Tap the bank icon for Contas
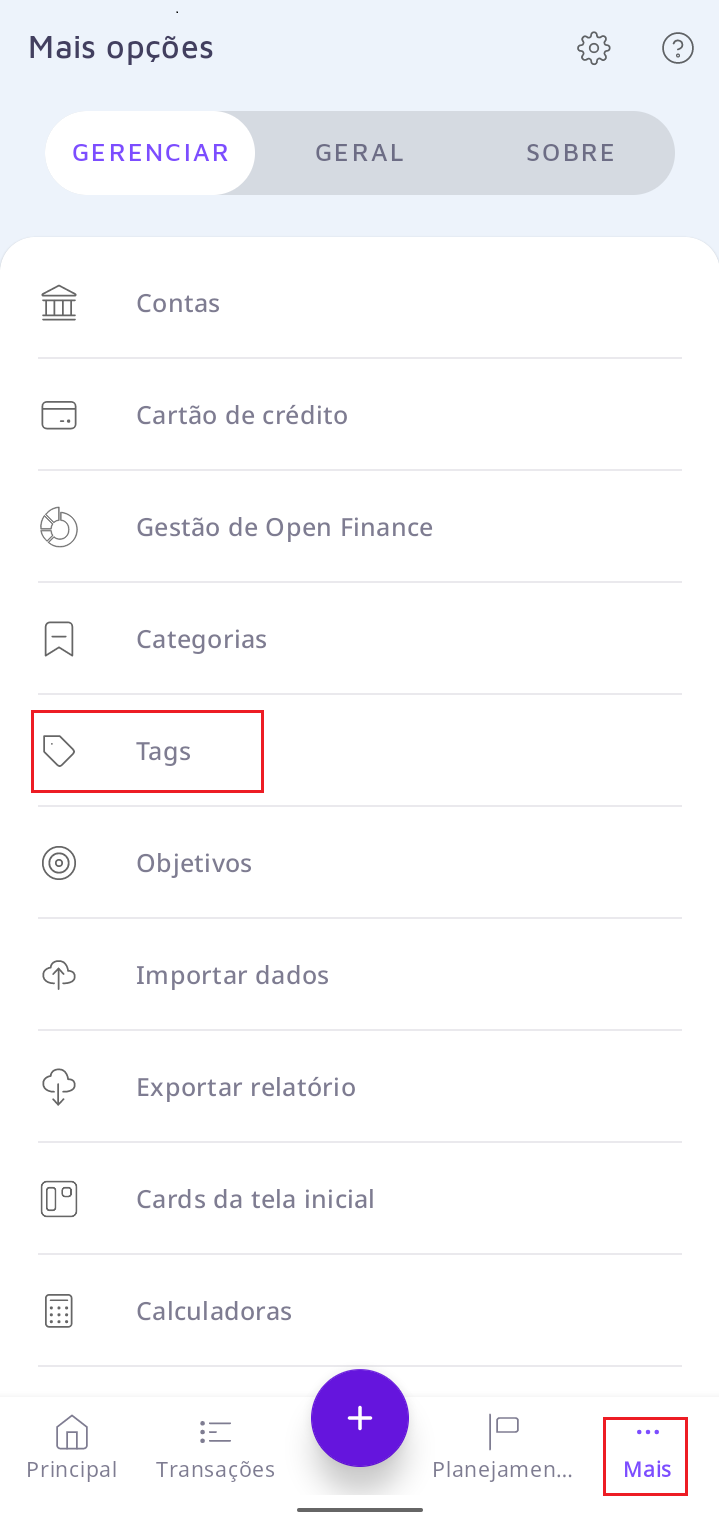This screenshot has height=1523, width=719. coord(59,303)
